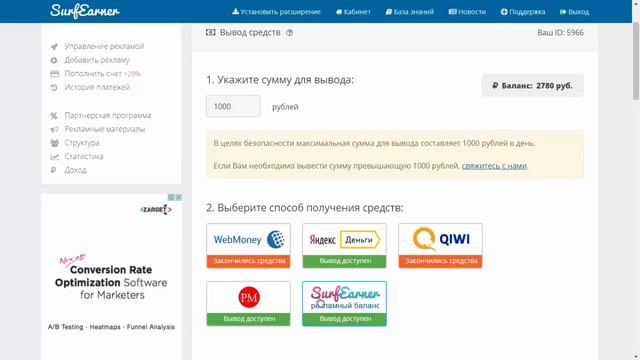The image size is (640, 360).
Task: Click the people icon for Структура
Action: click(54, 143)
